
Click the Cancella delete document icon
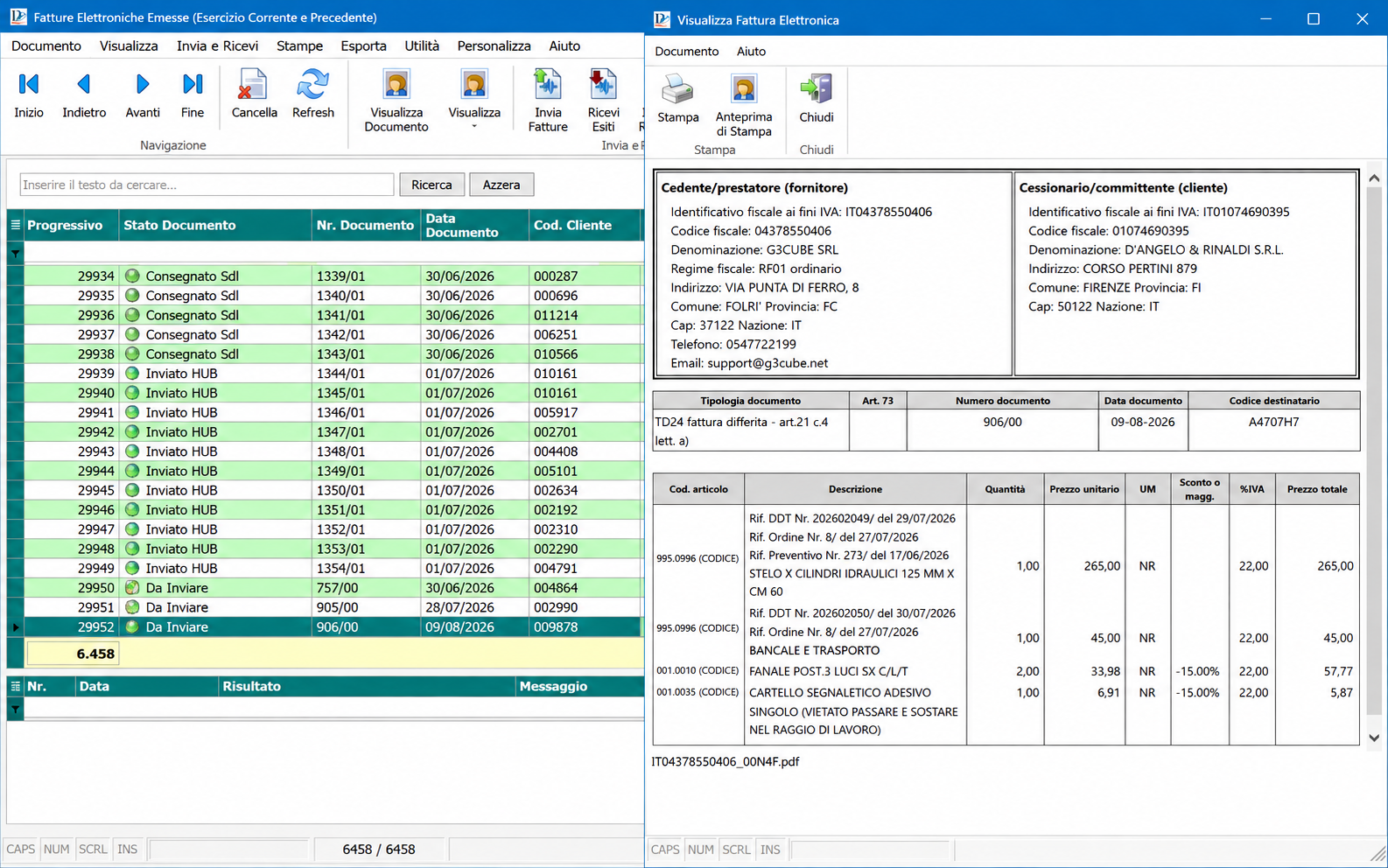click(254, 84)
